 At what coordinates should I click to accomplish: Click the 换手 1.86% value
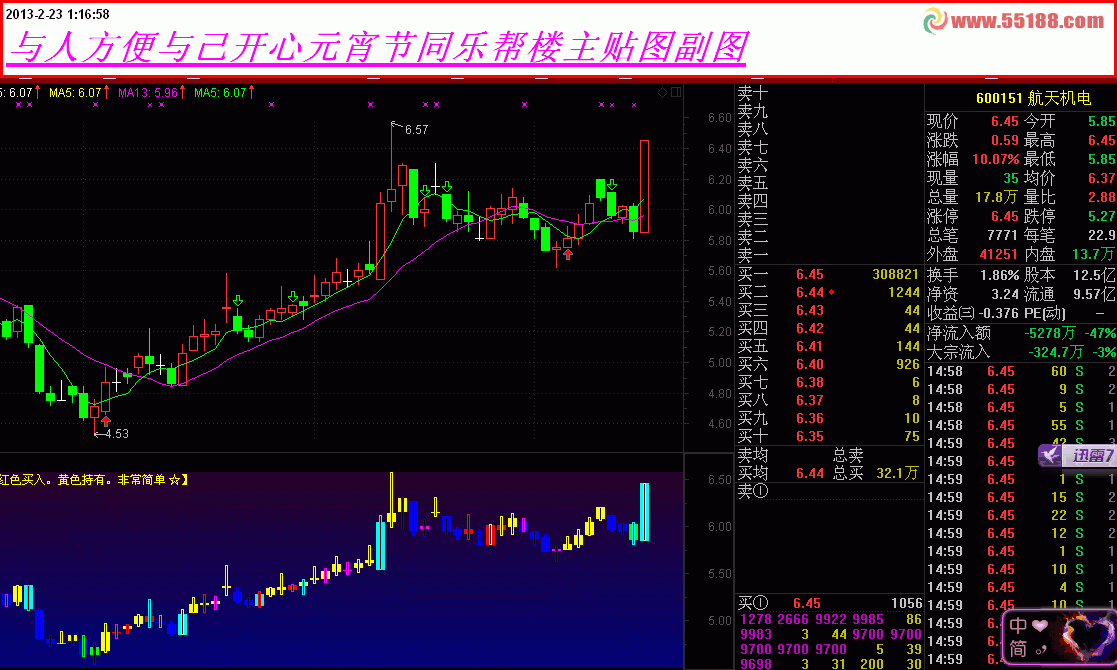[999, 275]
